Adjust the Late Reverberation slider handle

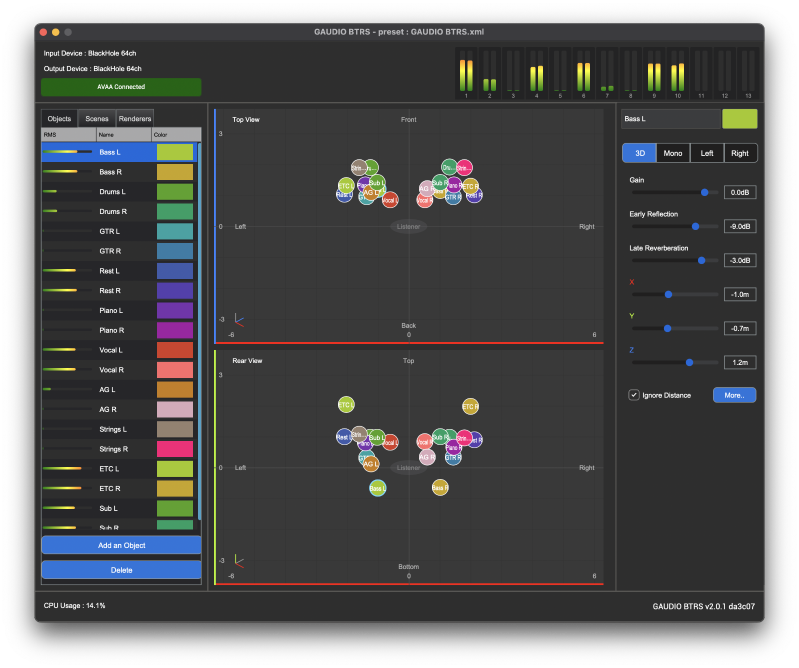pyautogui.click(x=701, y=260)
